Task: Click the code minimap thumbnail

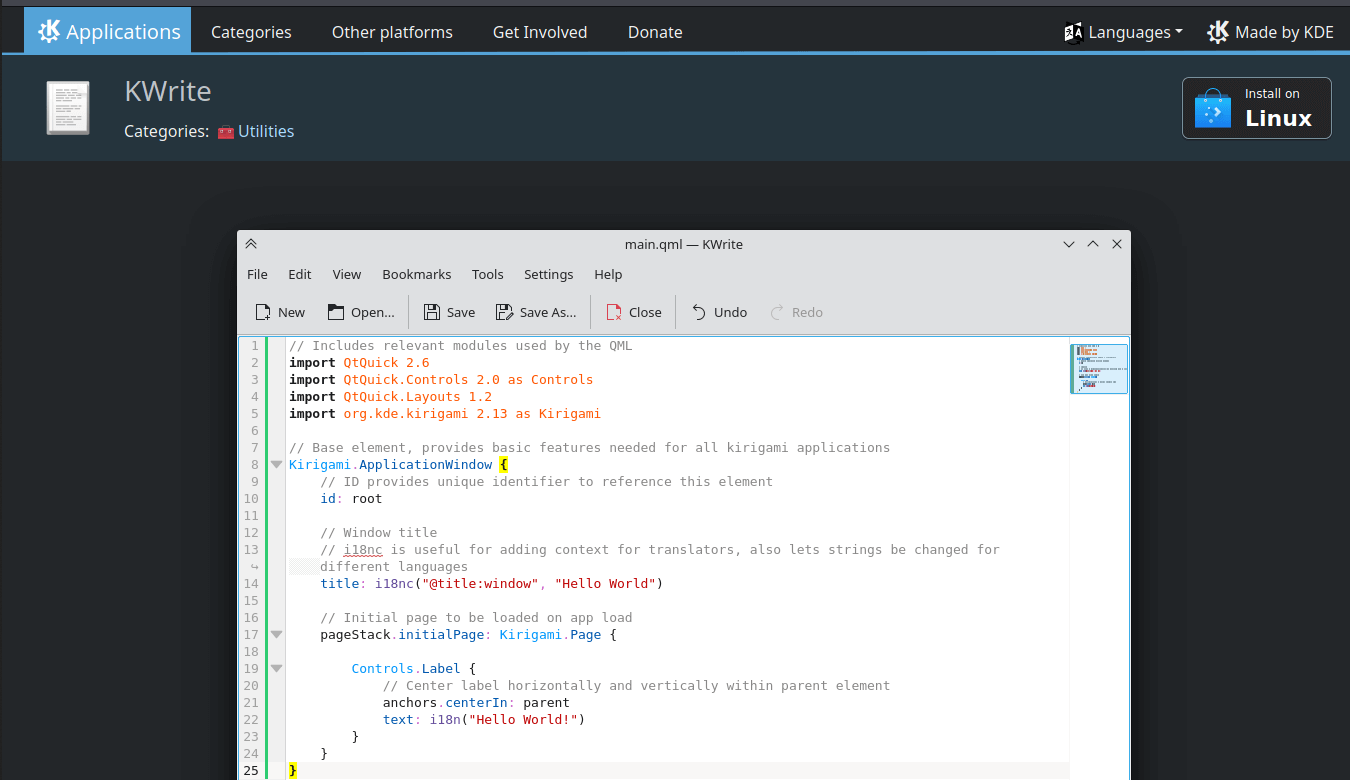Action: click(1099, 368)
